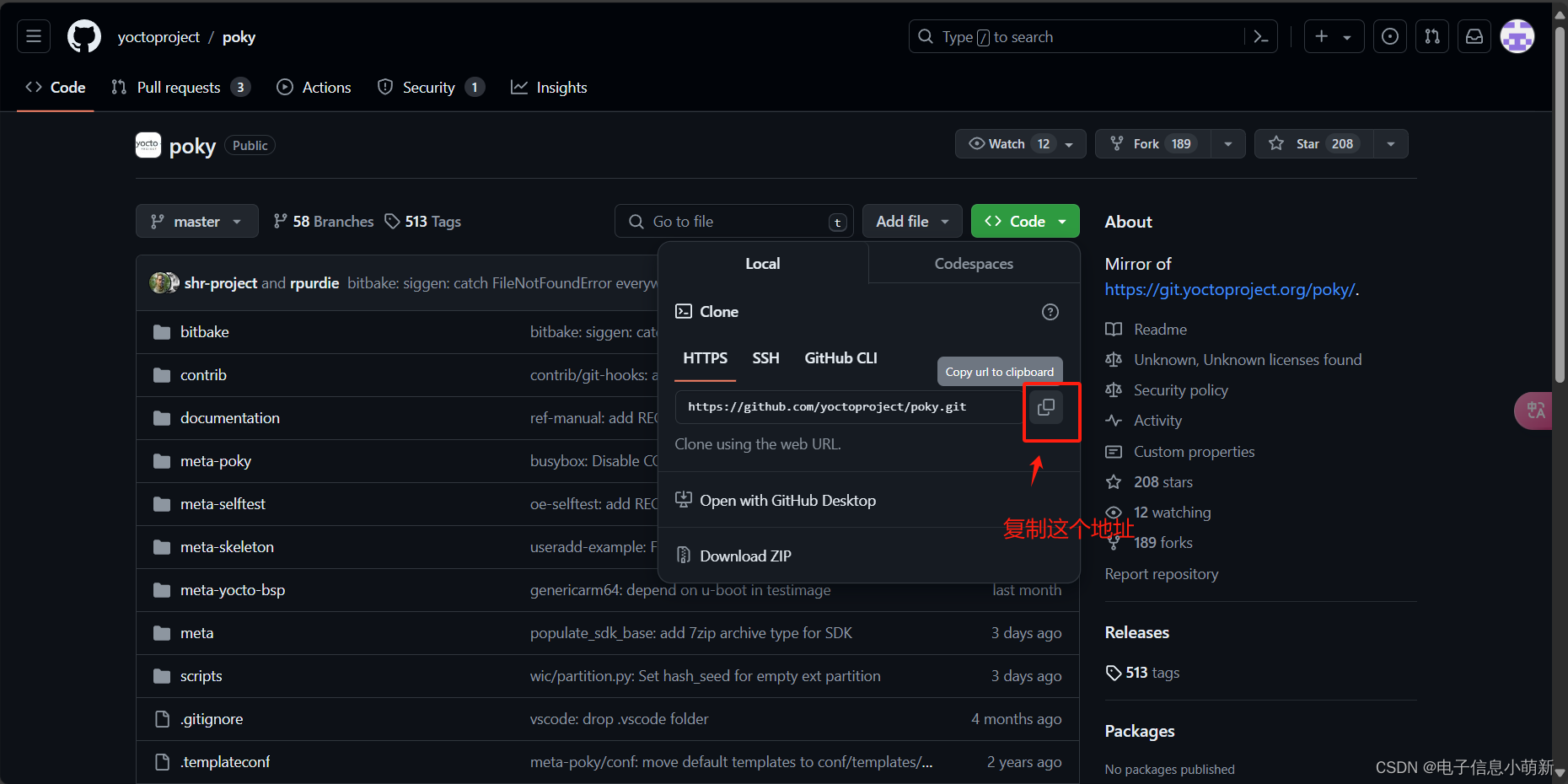Screen dimensions: 1568x784
Task: Open the meta-poky folder
Action: tap(216, 461)
